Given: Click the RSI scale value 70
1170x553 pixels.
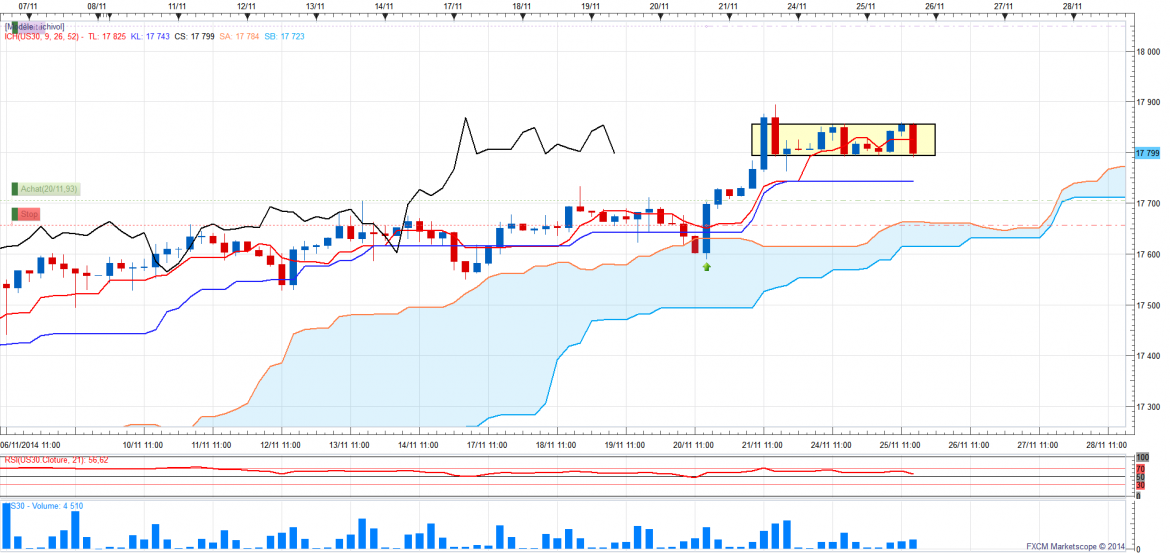Looking at the screenshot, I should (1140, 469).
